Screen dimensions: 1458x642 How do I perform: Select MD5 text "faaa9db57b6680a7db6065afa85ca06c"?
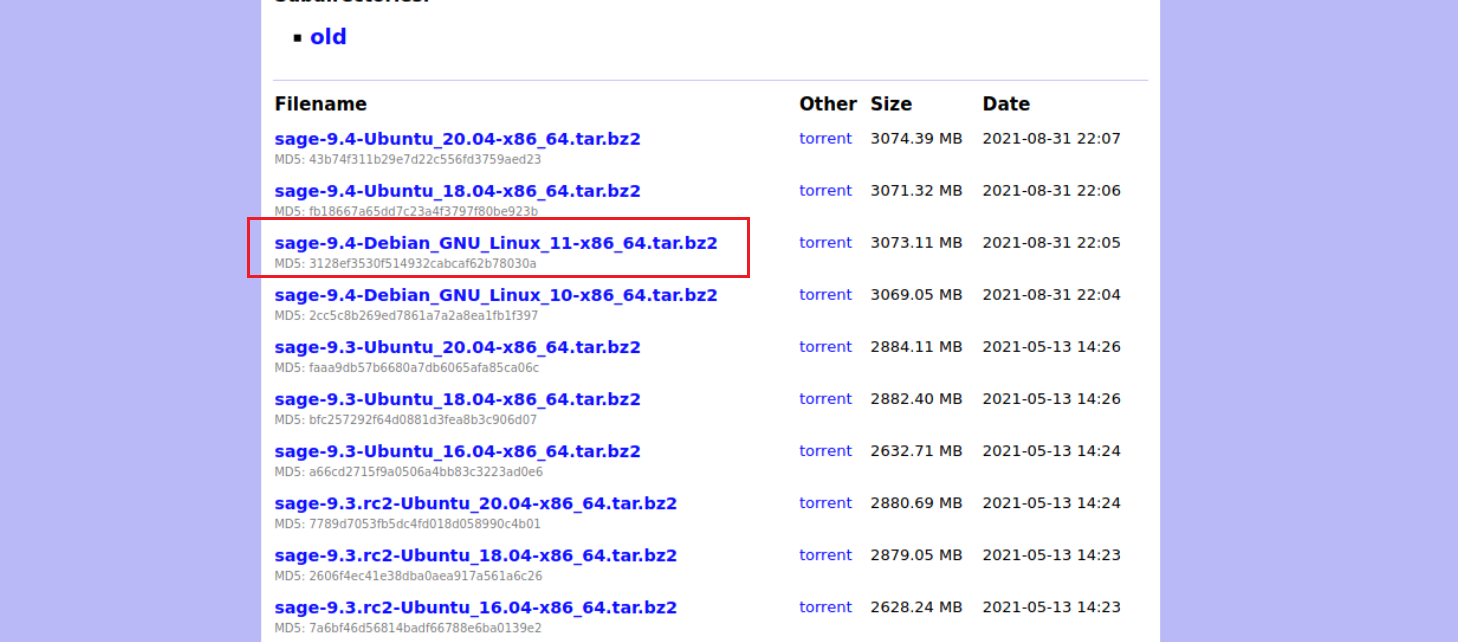click(x=424, y=367)
